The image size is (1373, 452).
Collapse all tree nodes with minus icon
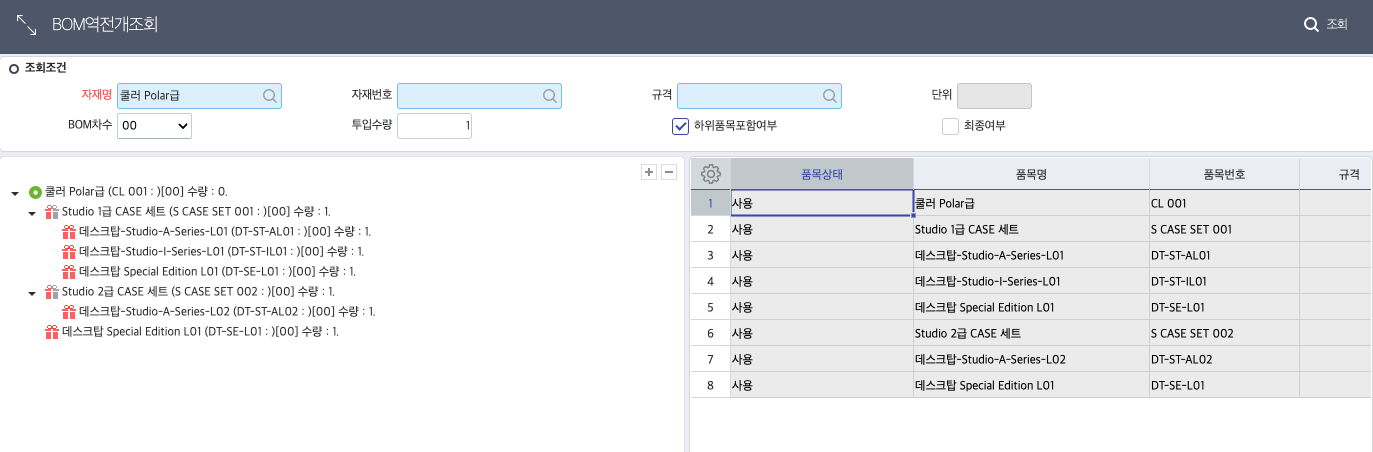pyautogui.click(x=669, y=172)
